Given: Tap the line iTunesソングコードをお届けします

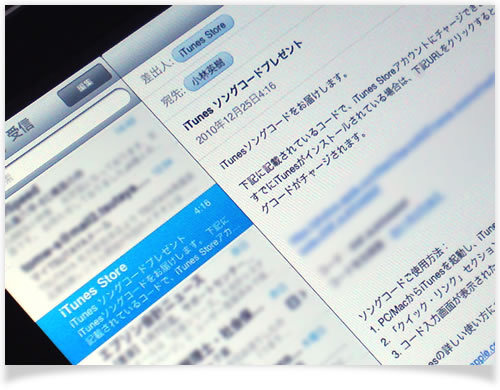Looking at the screenshot, I should coord(283,121).
